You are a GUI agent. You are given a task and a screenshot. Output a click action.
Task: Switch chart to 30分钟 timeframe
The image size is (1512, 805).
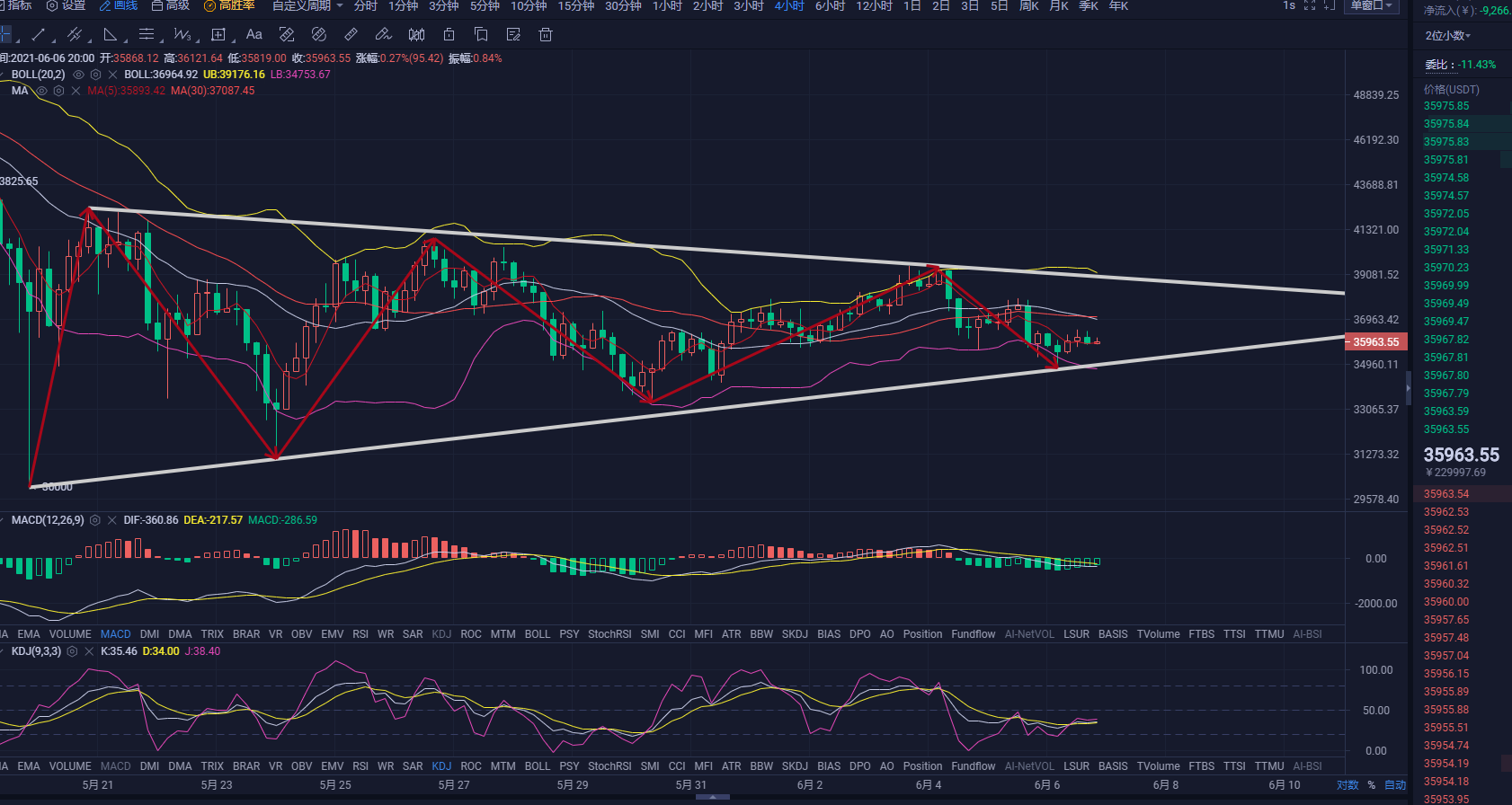tap(623, 5)
